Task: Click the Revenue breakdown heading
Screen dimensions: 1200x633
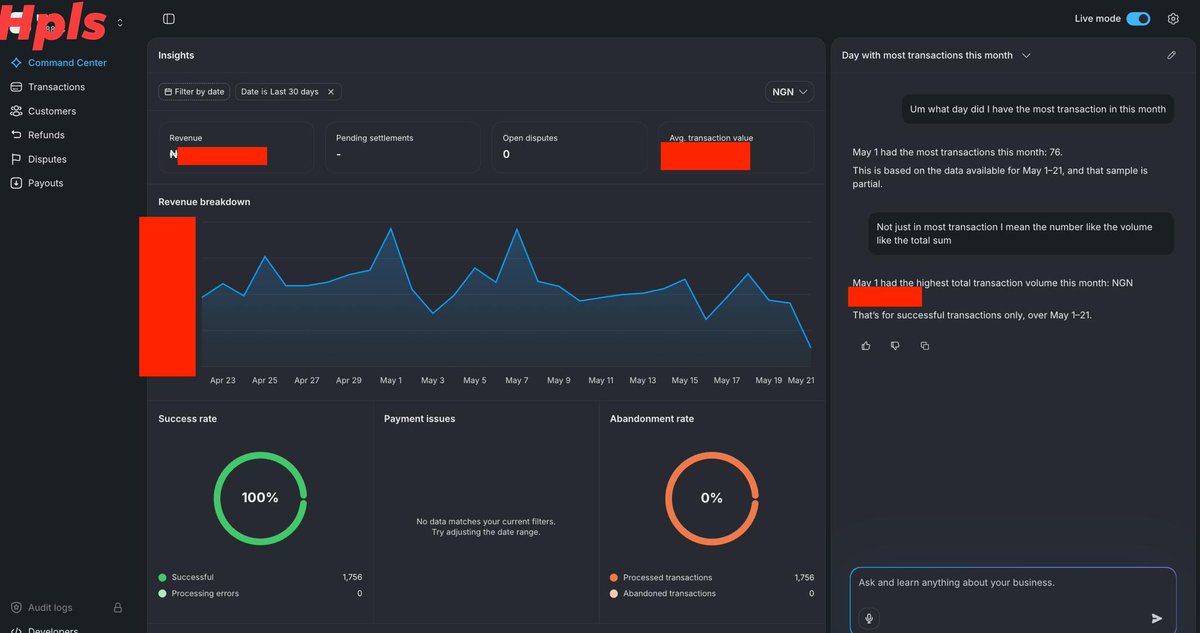Action: click(x=204, y=202)
